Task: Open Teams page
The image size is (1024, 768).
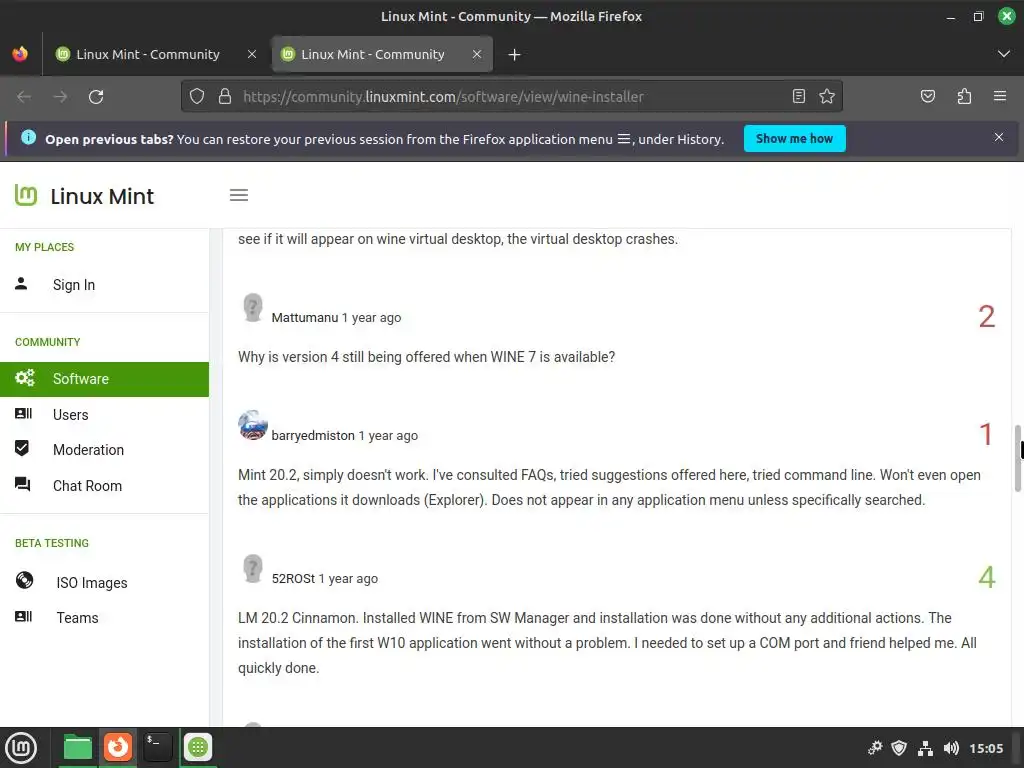Action: (x=77, y=618)
